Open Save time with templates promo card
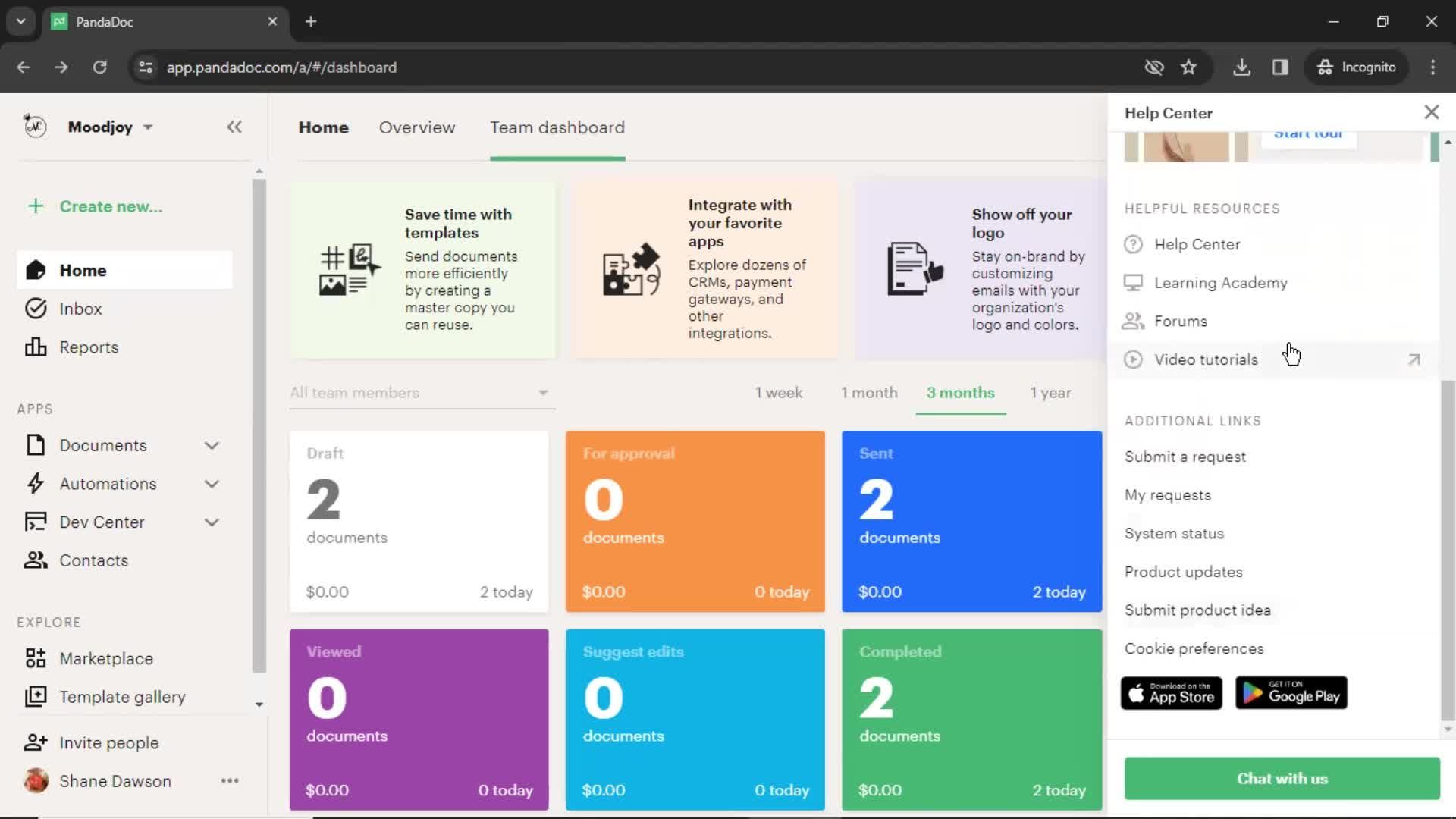 point(422,269)
